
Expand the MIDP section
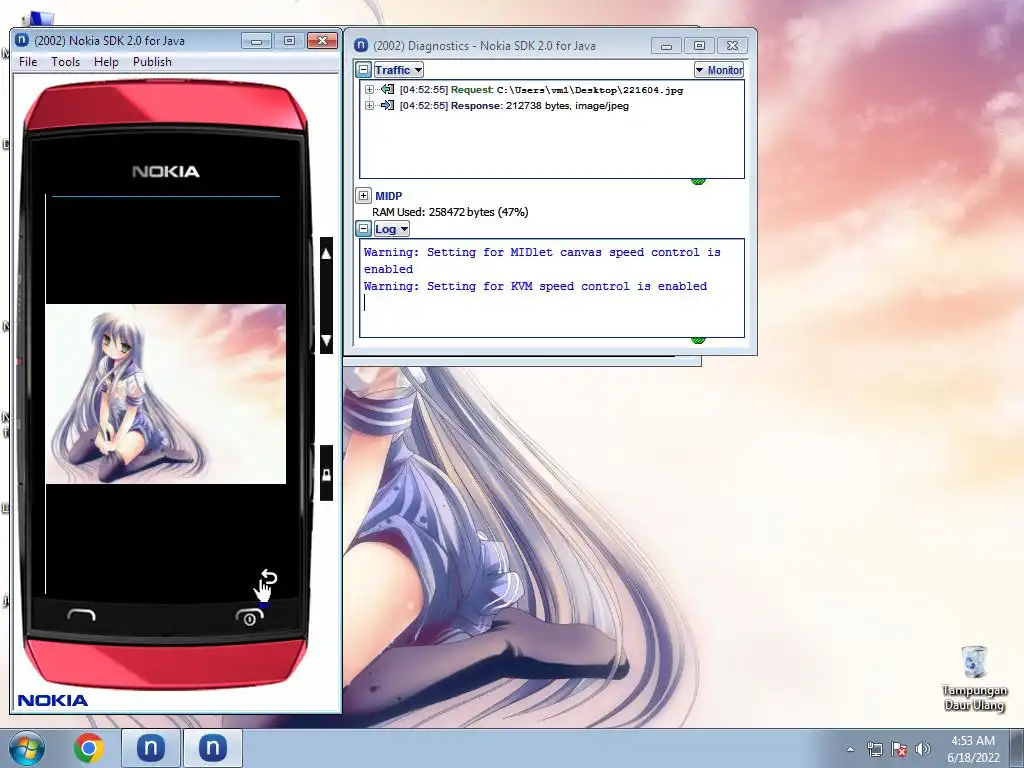click(x=364, y=195)
